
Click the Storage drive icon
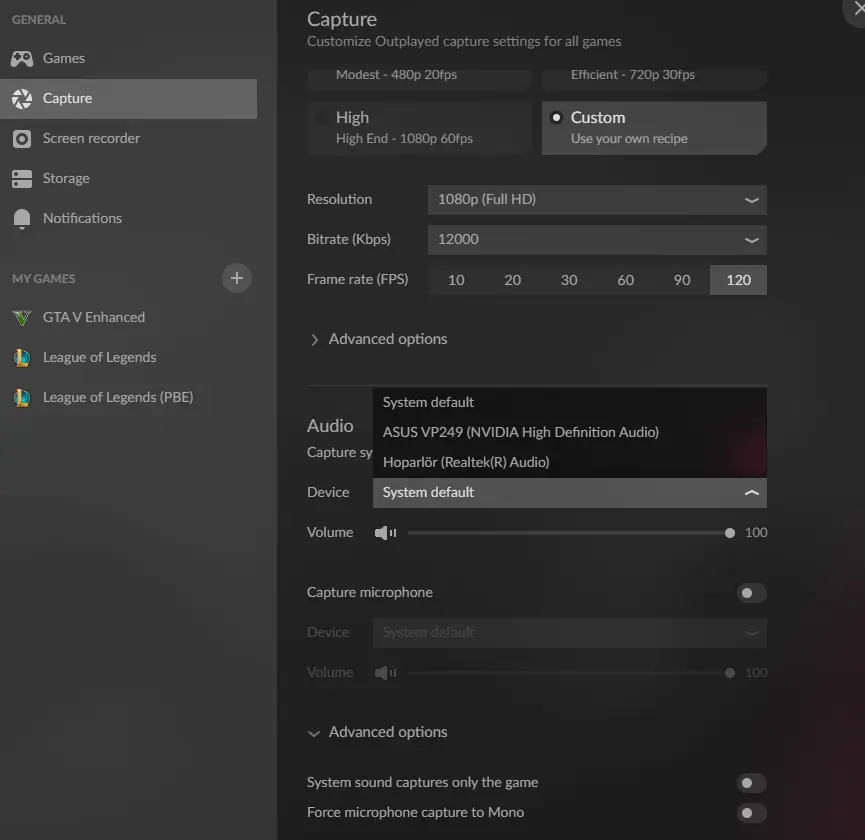point(22,179)
